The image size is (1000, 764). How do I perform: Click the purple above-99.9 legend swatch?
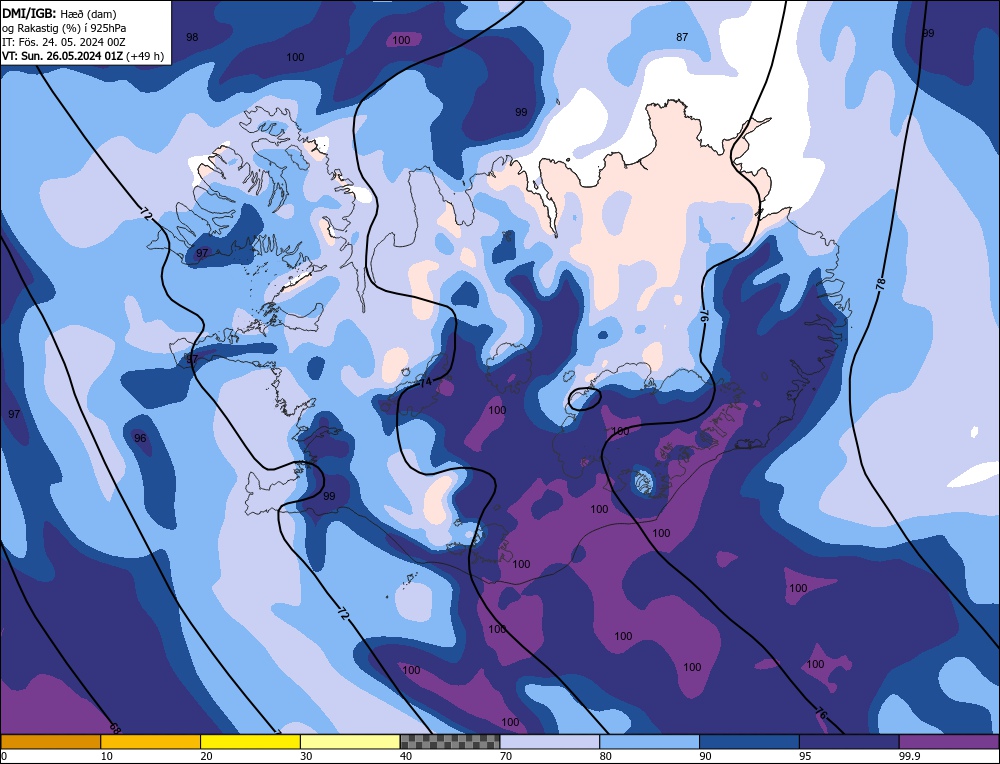pyautogui.click(x=949, y=741)
